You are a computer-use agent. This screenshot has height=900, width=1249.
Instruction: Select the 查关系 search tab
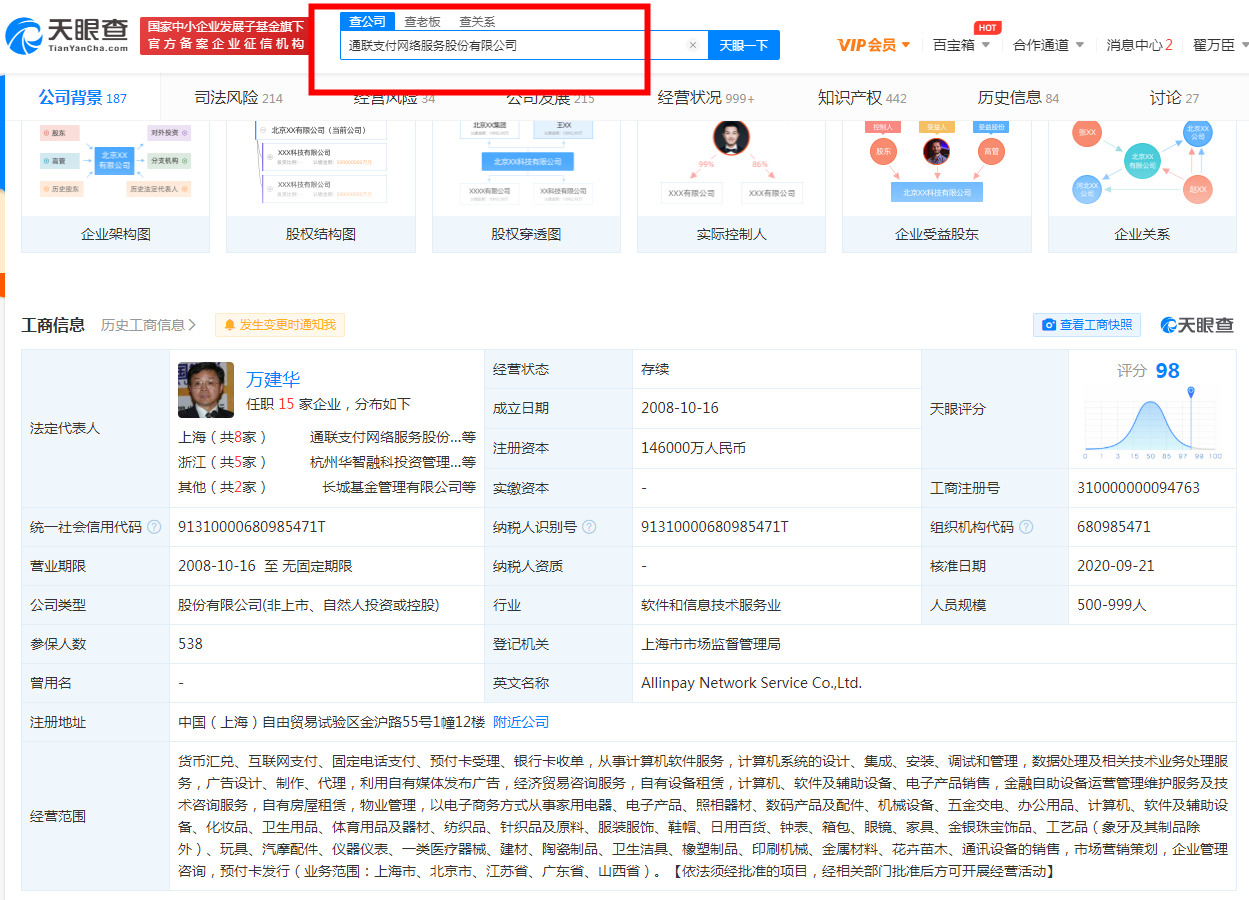pos(477,21)
